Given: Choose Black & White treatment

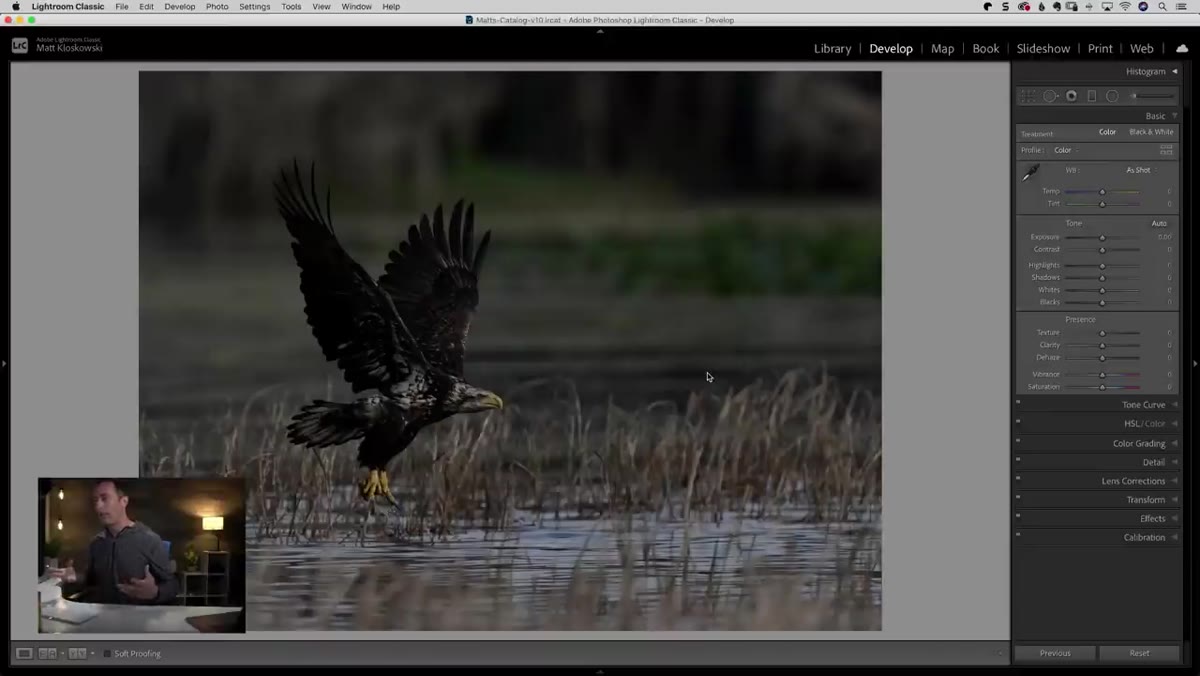Looking at the screenshot, I should 1151,132.
